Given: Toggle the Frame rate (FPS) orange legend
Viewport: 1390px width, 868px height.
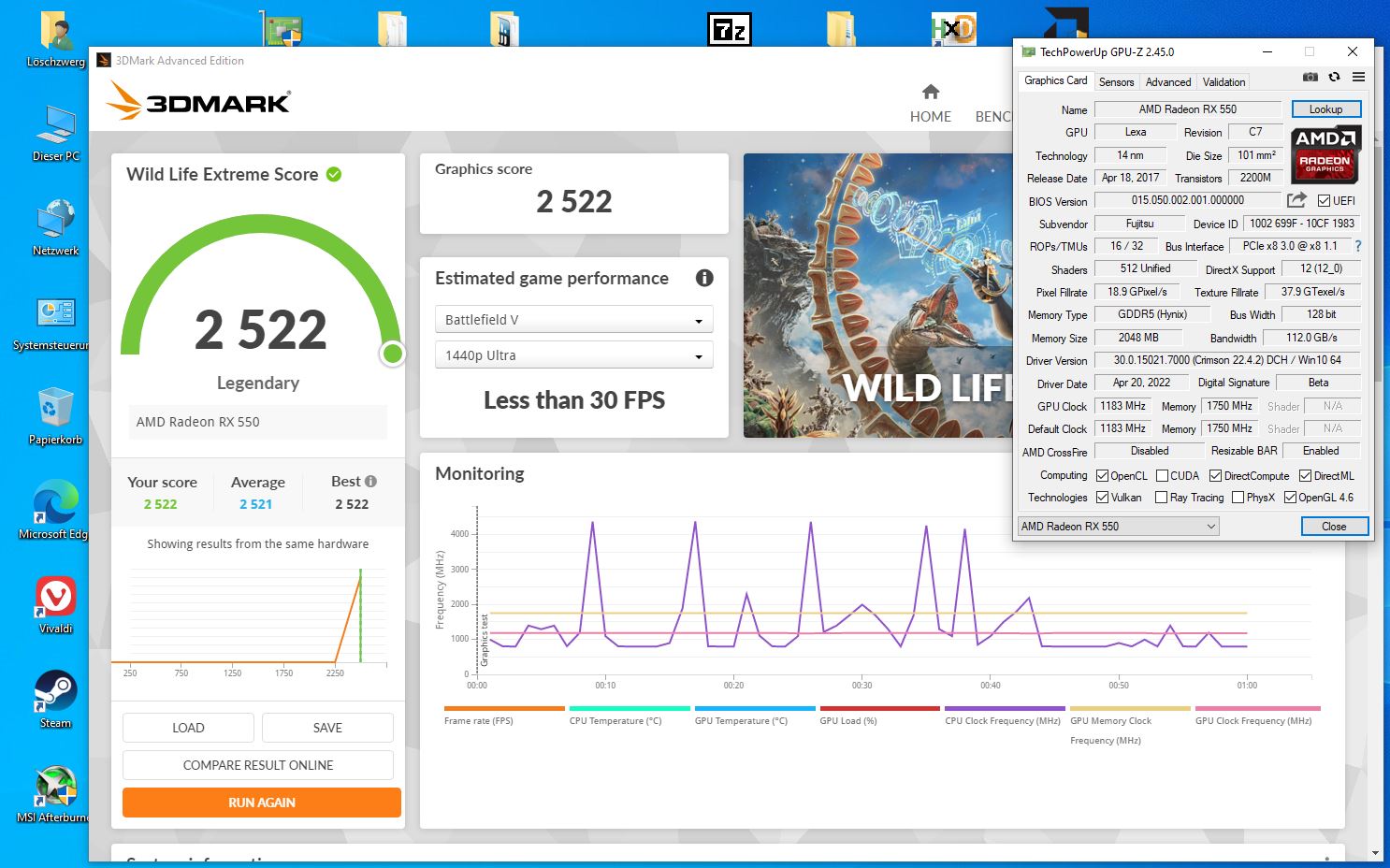Looking at the screenshot, I should tap(504, 716).
